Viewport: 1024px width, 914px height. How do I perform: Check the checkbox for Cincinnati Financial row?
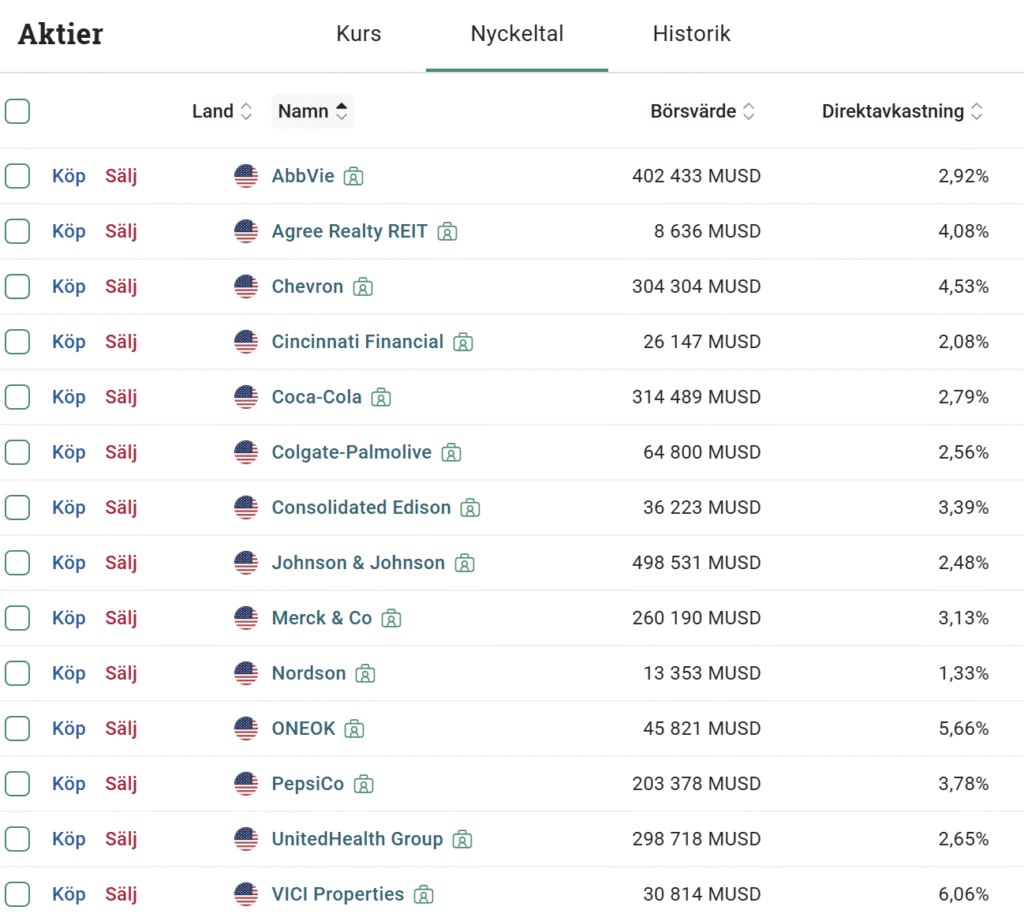[x=17, y=342]
